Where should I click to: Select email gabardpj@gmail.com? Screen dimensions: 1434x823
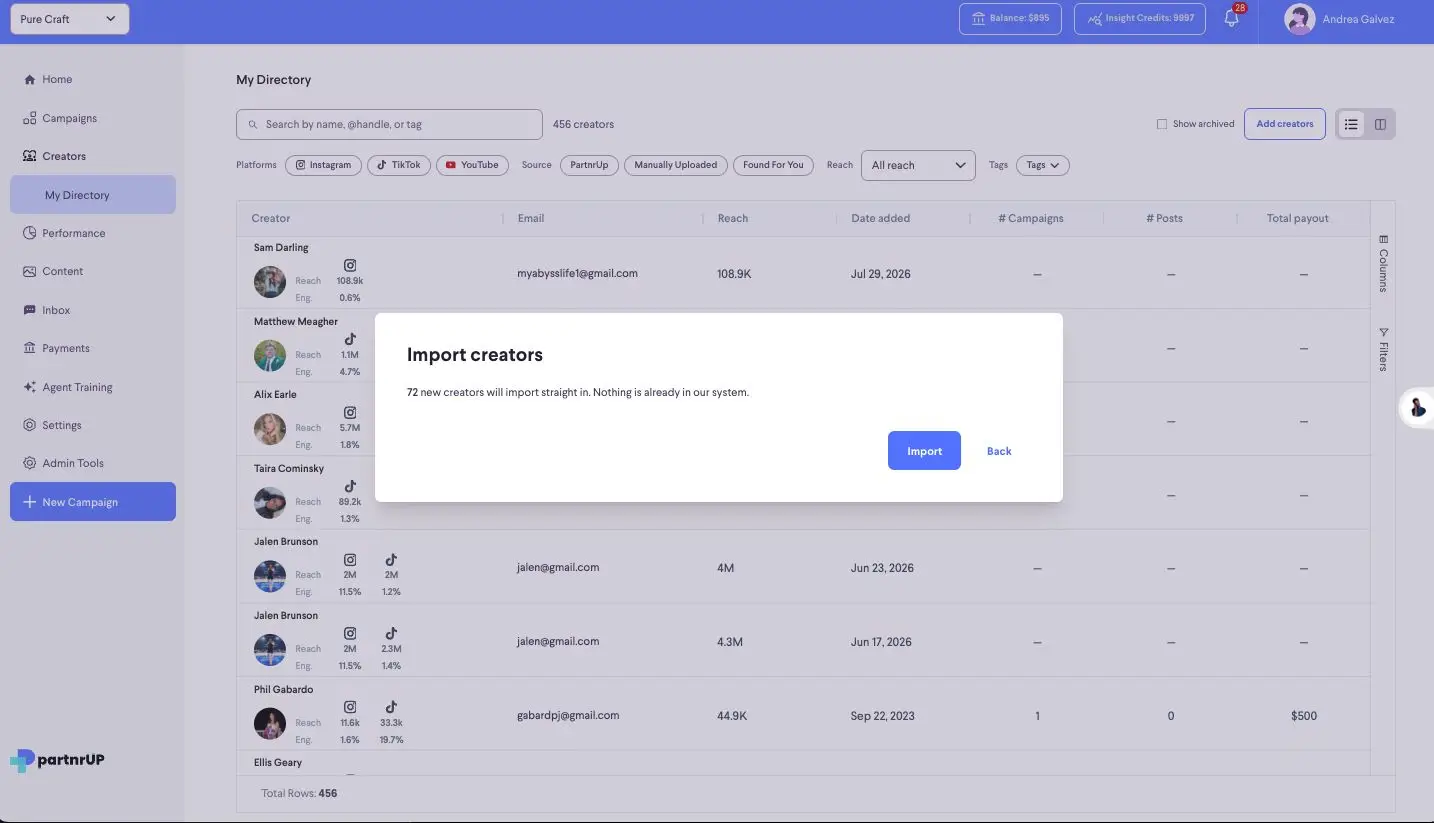pos(568,715)
